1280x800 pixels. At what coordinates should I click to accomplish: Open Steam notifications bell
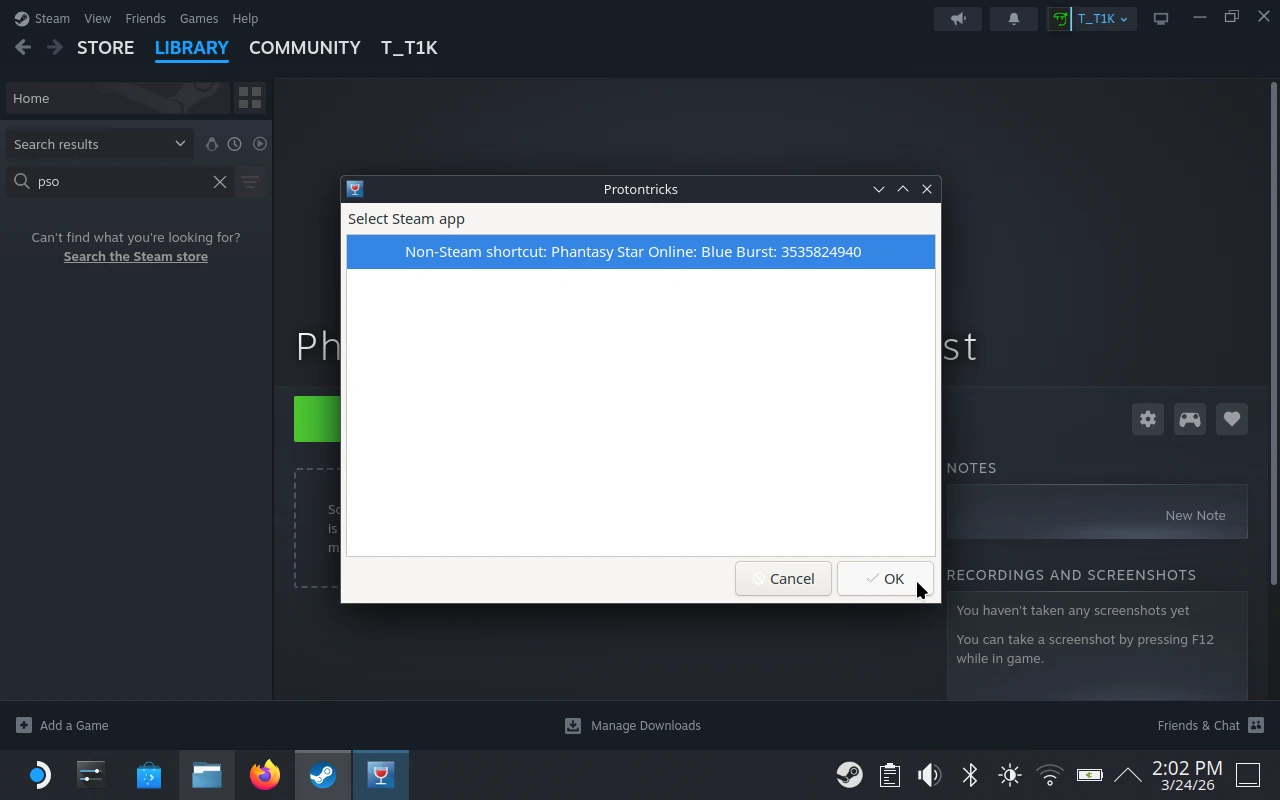click(x=1013, y=18)
